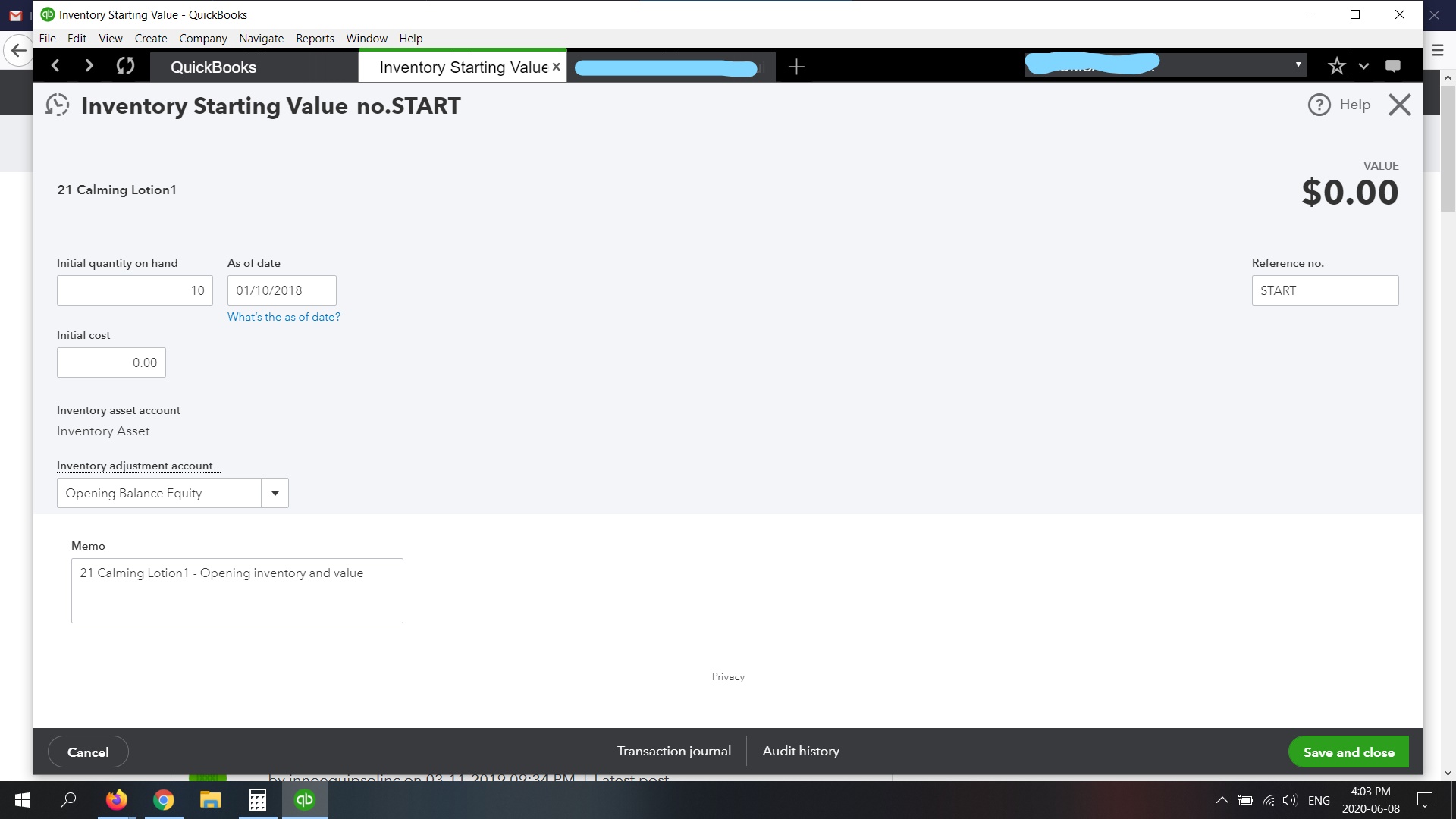Close the Inventory Starting Value form
Image resolution: width=1456 pixels, height=819 pixels.
click(x=1399, y=105)
